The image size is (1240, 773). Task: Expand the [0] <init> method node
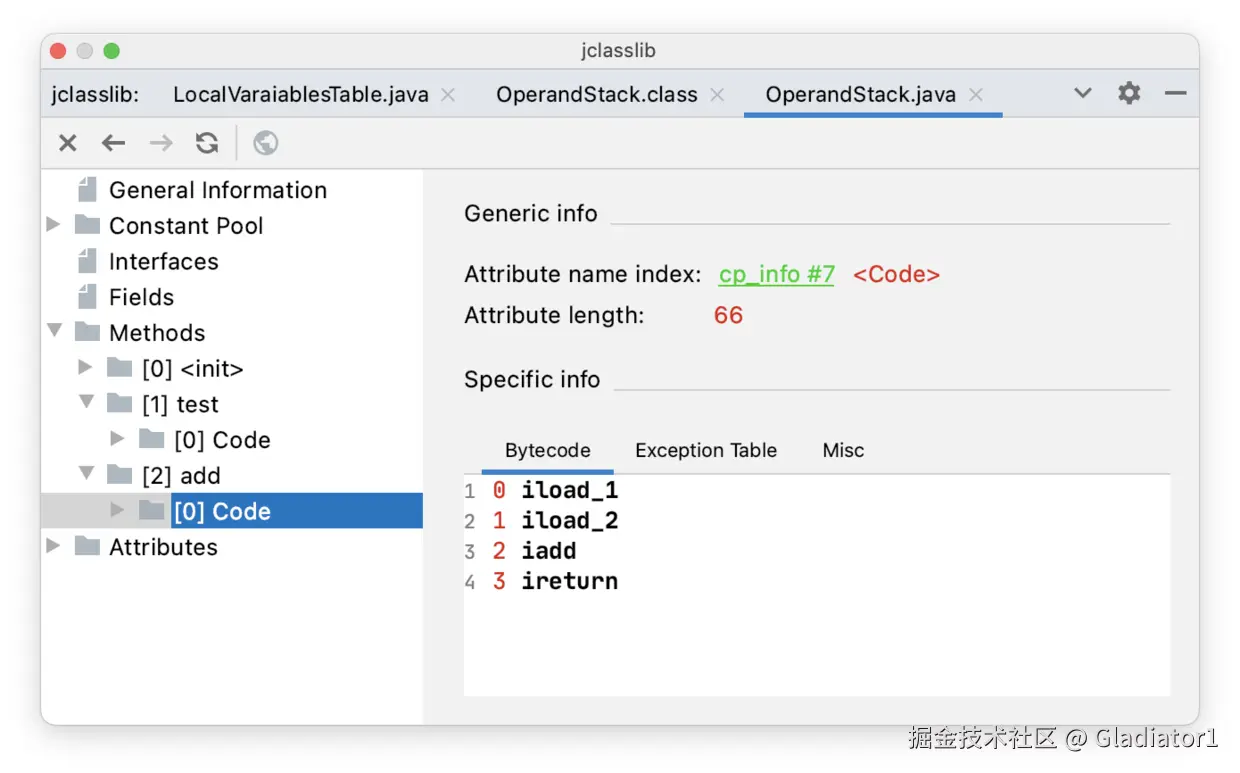pyautogui.click(x=86, y=368)
